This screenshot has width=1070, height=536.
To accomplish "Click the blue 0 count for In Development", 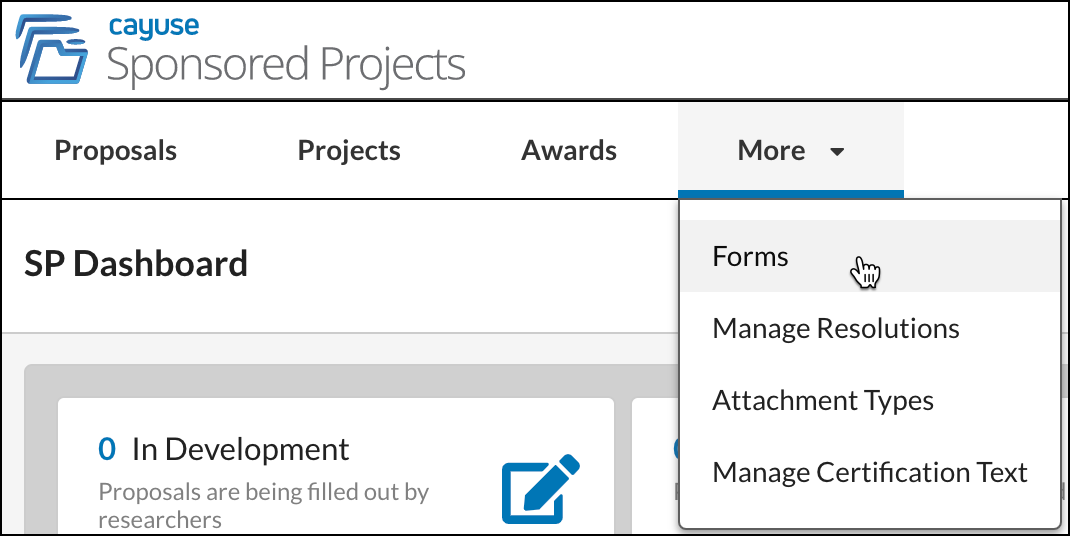I will pos(107,449).
